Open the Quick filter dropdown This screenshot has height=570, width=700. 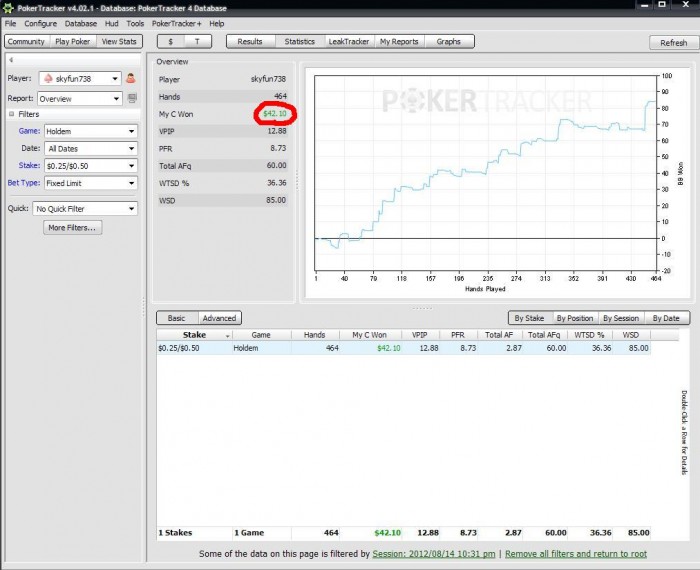click(x=85, y=208)
